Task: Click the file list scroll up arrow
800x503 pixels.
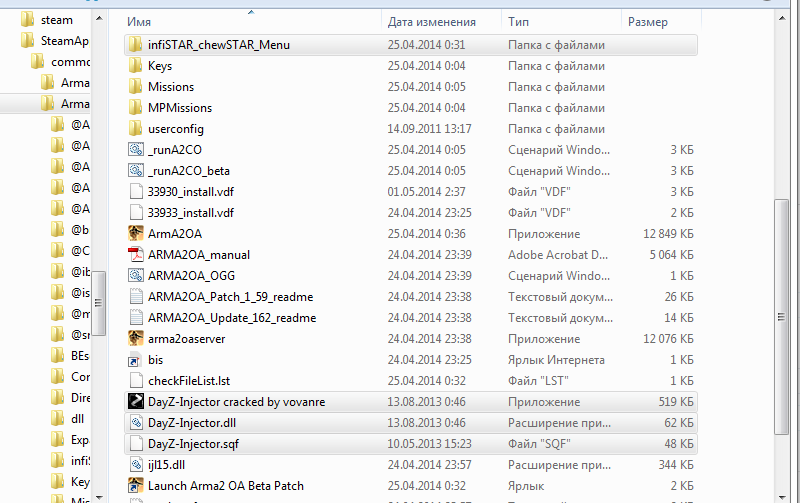Action: (x=782, y=18)
